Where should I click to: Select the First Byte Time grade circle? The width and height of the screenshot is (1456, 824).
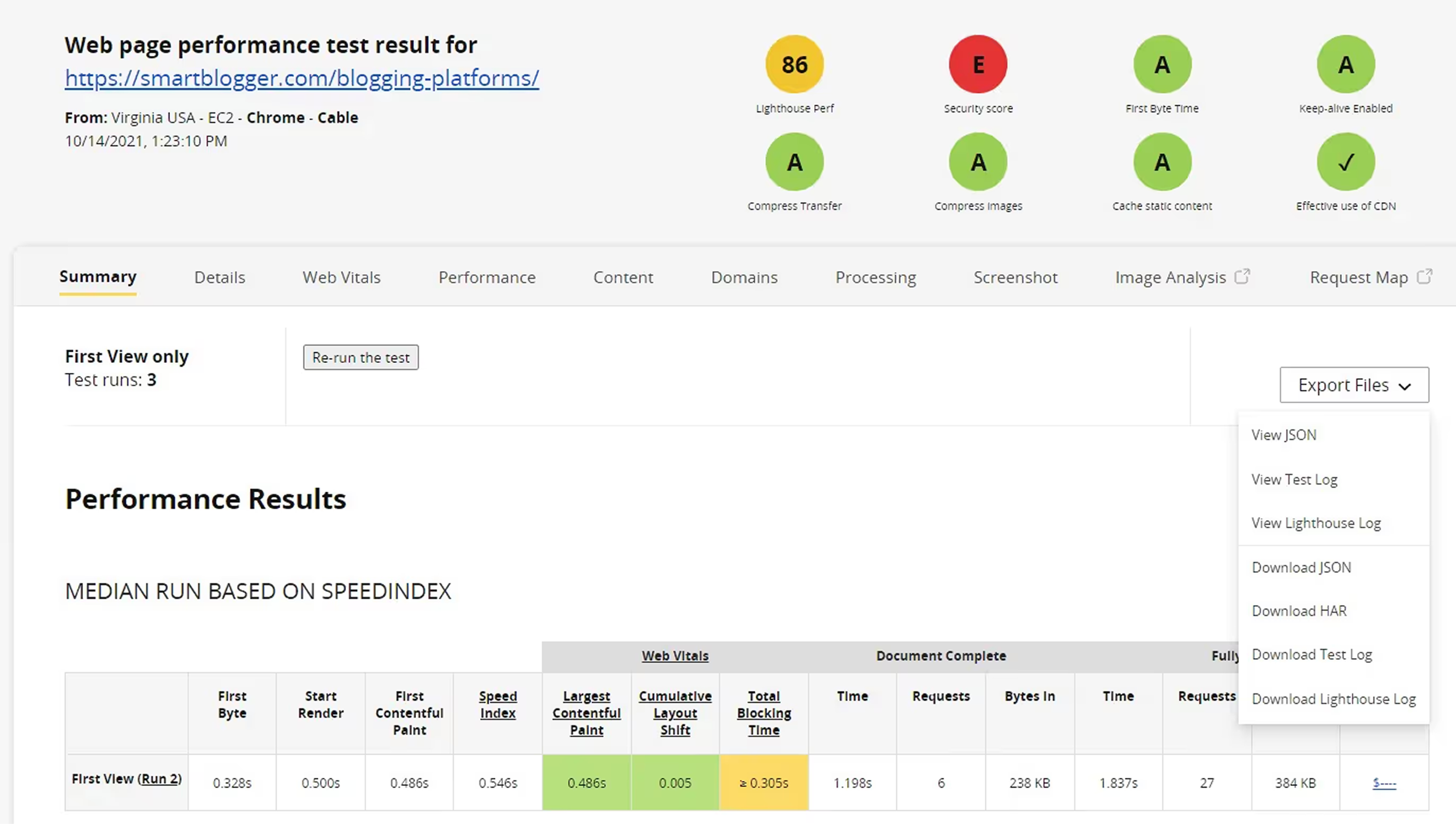(1162, 64)
